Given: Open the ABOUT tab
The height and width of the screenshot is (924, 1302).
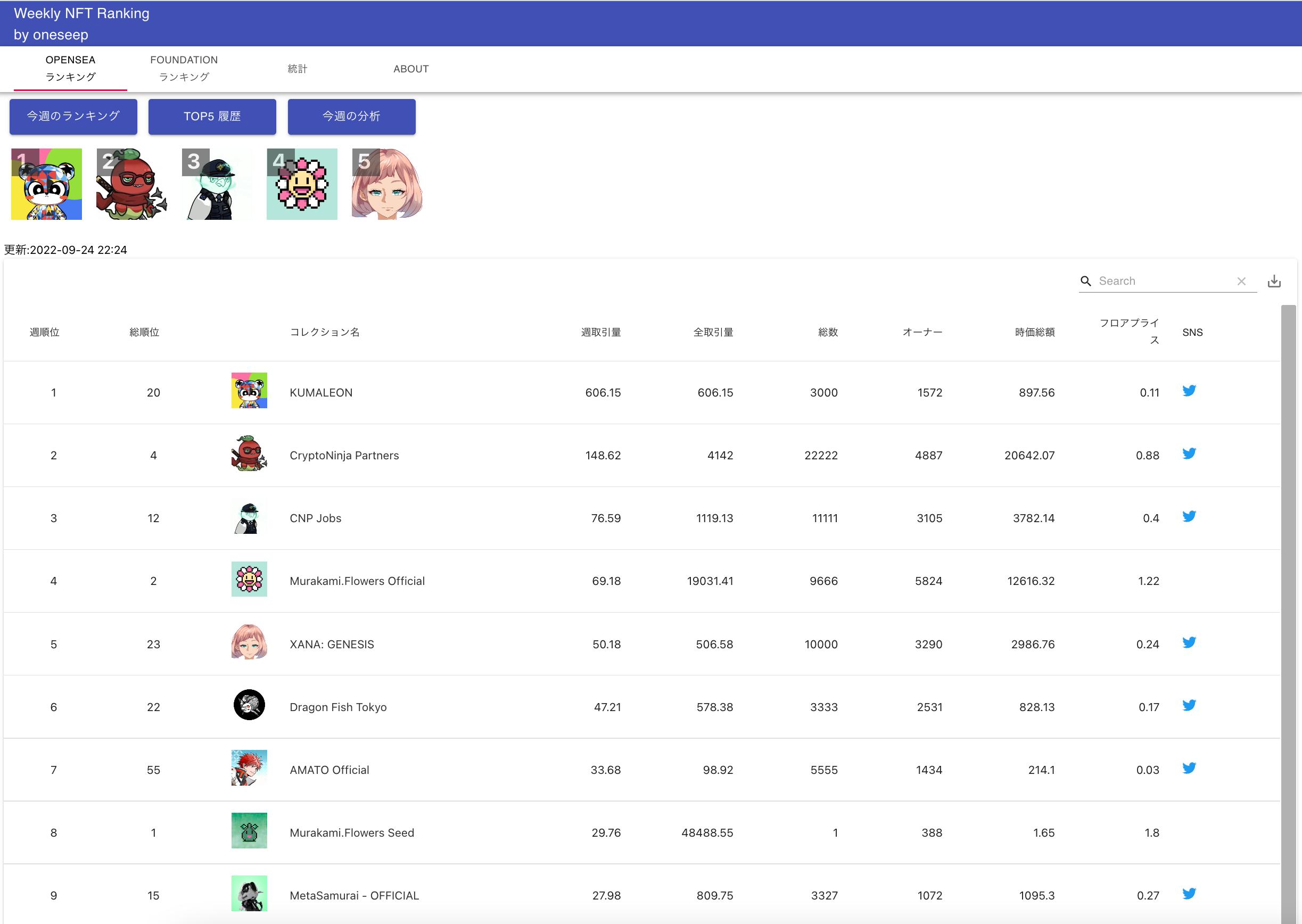Looking at the screenshot, I should coord(411,69).
